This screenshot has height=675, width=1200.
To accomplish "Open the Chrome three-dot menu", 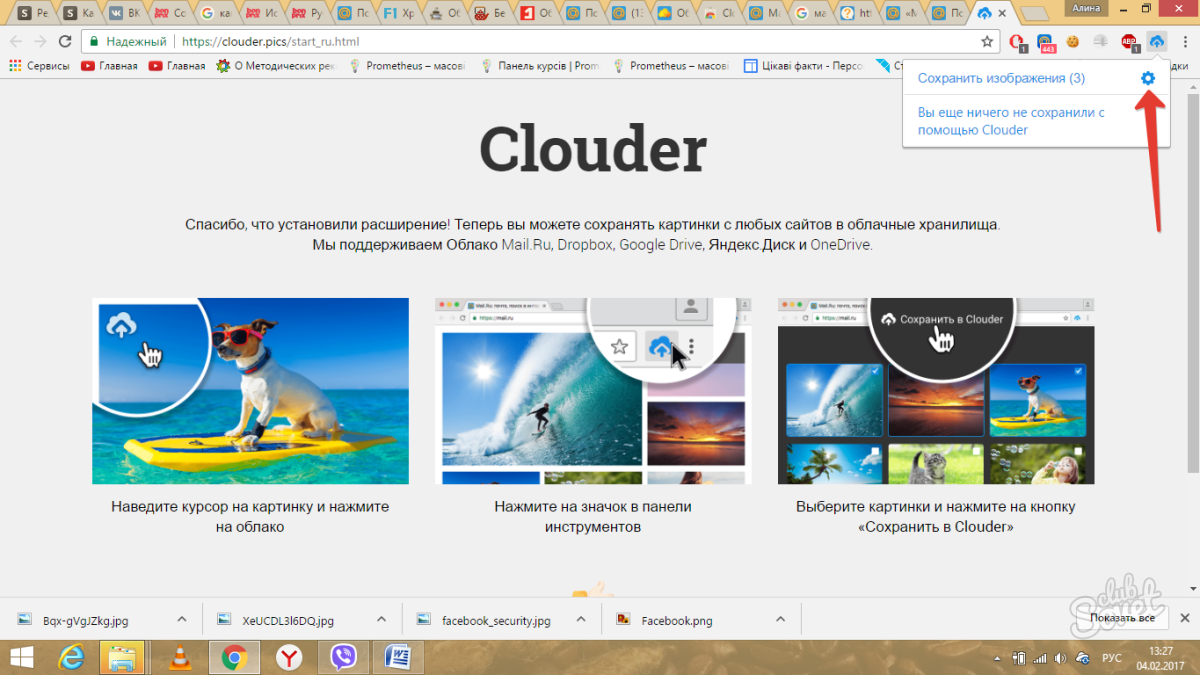I will tap(1183, 42).
